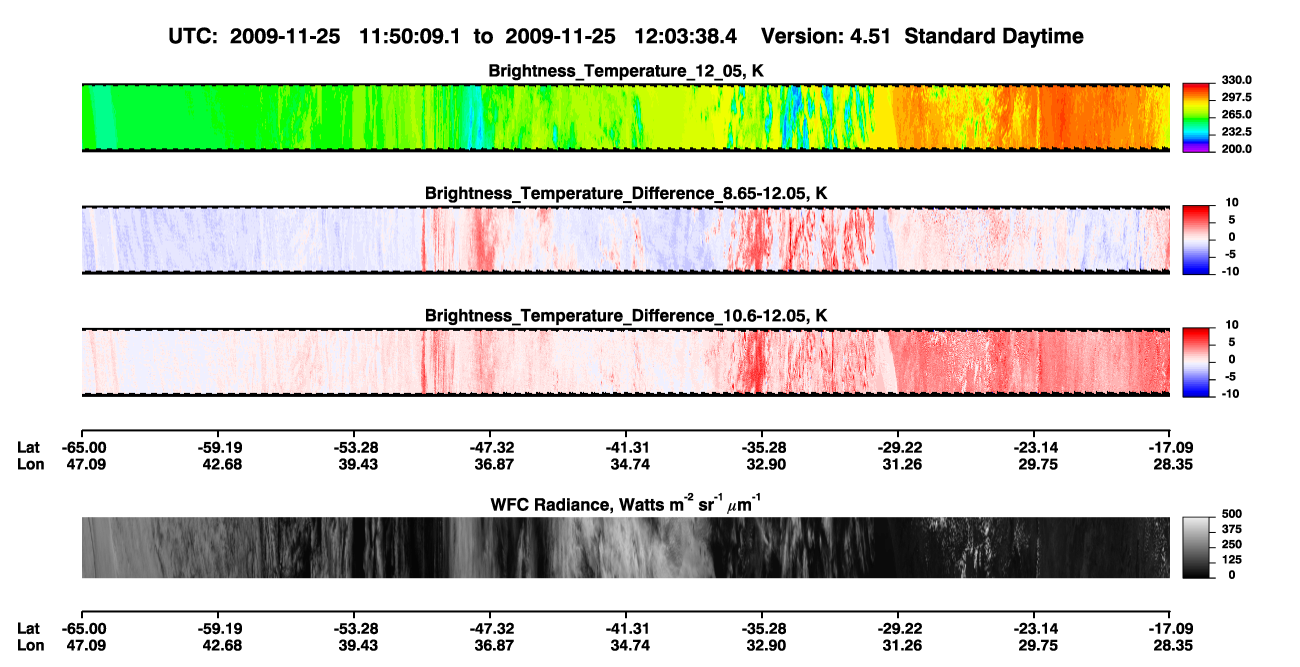This screenshot has height=667, width=1300.
Task: Click the WFC Radiance panel title
Action: [x=626, y=503]
